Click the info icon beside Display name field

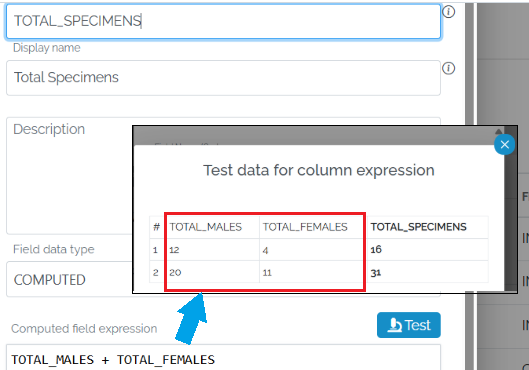pos(448,68)
